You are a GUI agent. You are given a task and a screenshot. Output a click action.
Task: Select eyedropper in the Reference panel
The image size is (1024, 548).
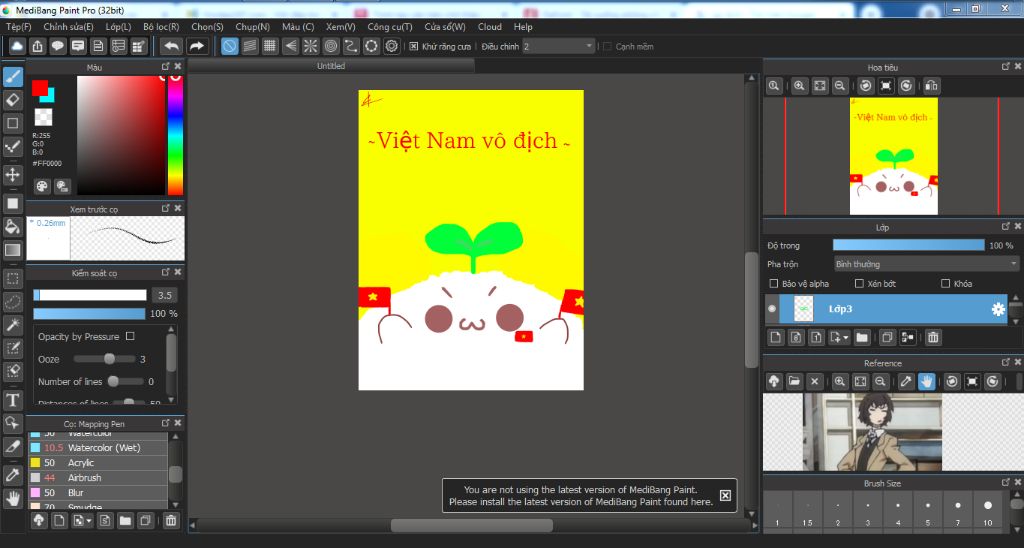pyautogui.click(x=906, y=381)
